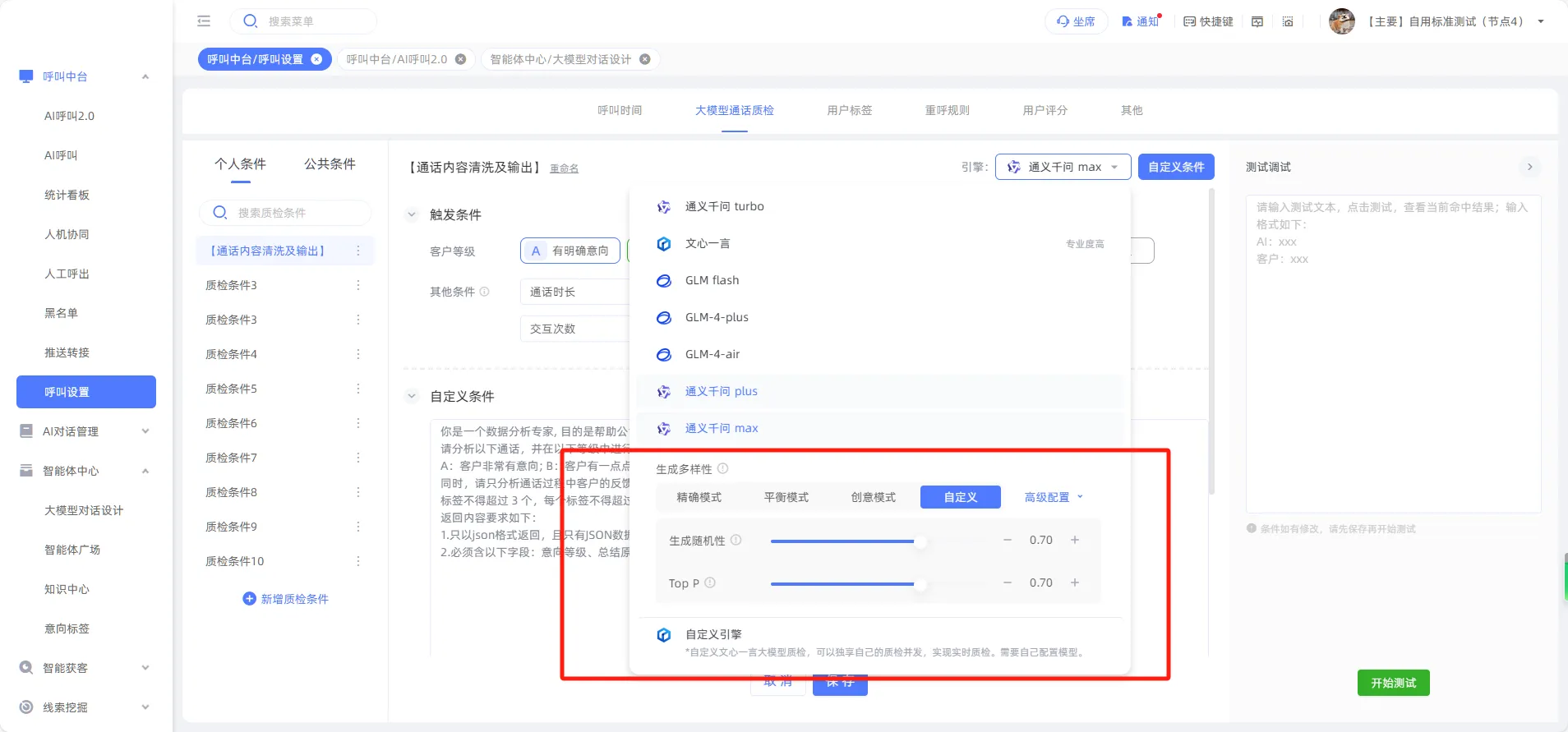This screenshot has height=732, width=1568.
Task: Click the help icon beside 生成随机性
Action: click(x=736, y=540)
